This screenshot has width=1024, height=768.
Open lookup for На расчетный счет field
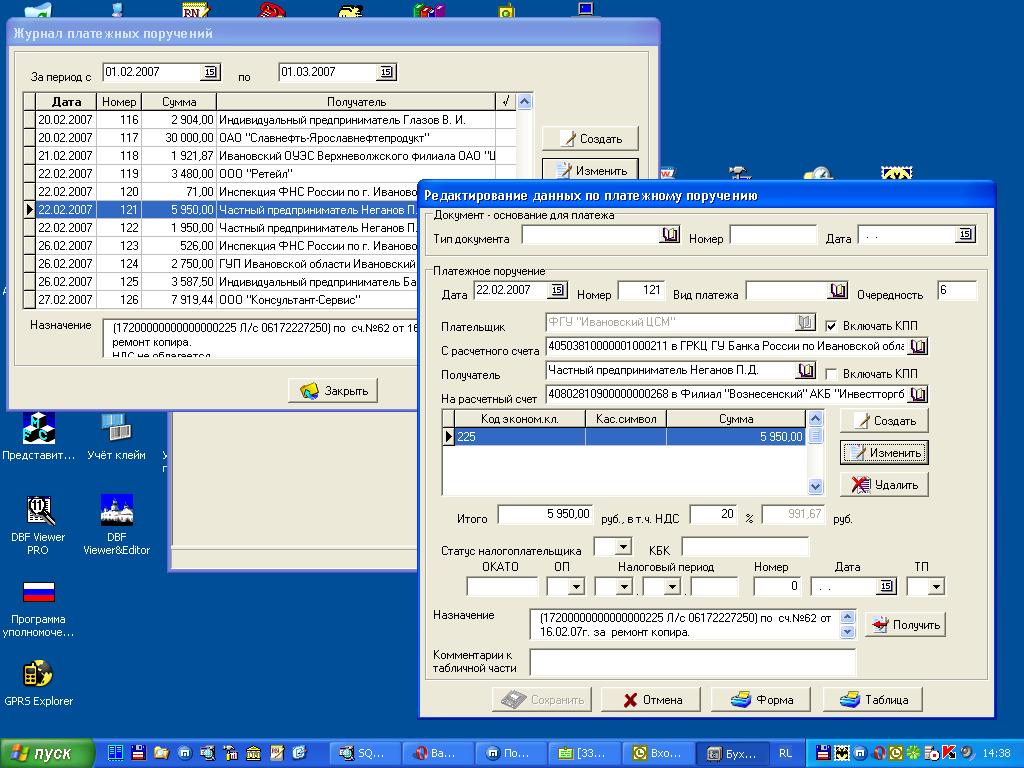coord(918,394)
